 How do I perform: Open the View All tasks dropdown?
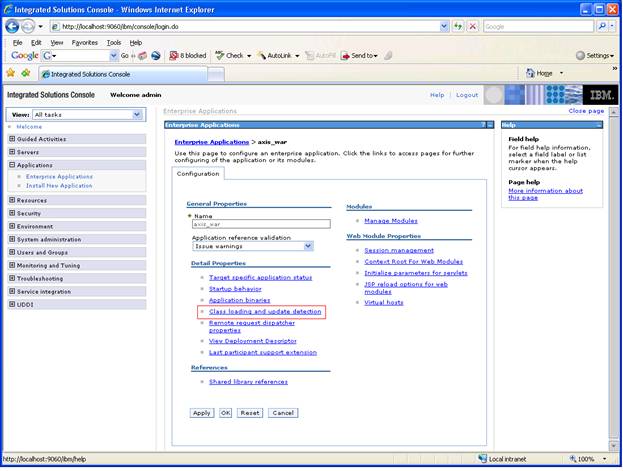[x=137, y=115]
